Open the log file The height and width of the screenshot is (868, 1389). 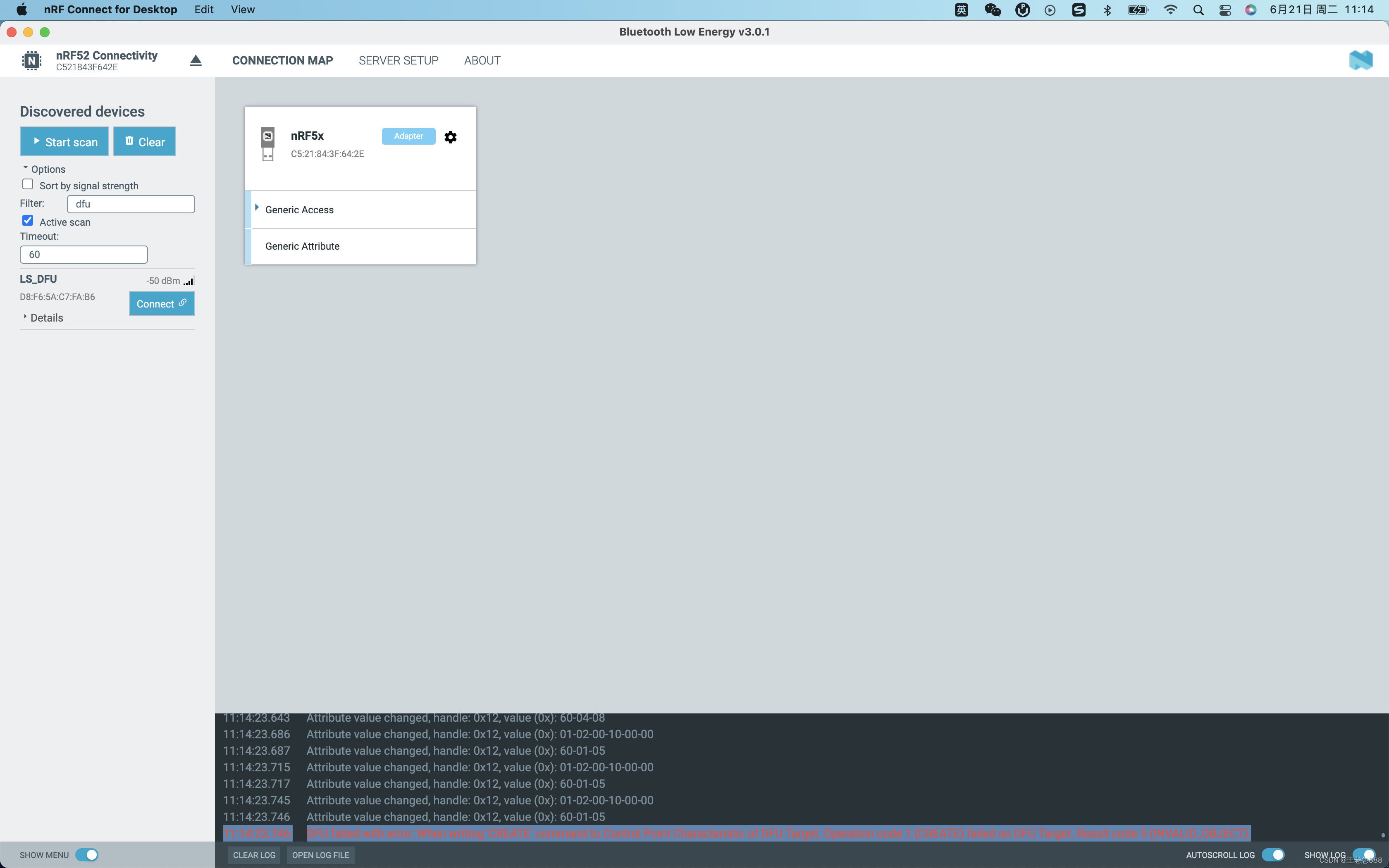[x=320, y=855]
